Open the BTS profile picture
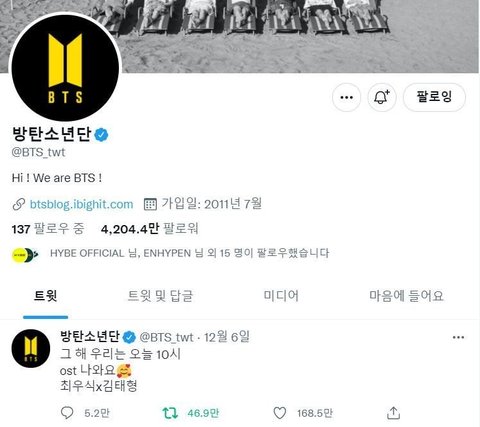The height and width of the screenshot is (427, 480). point(65,68)
